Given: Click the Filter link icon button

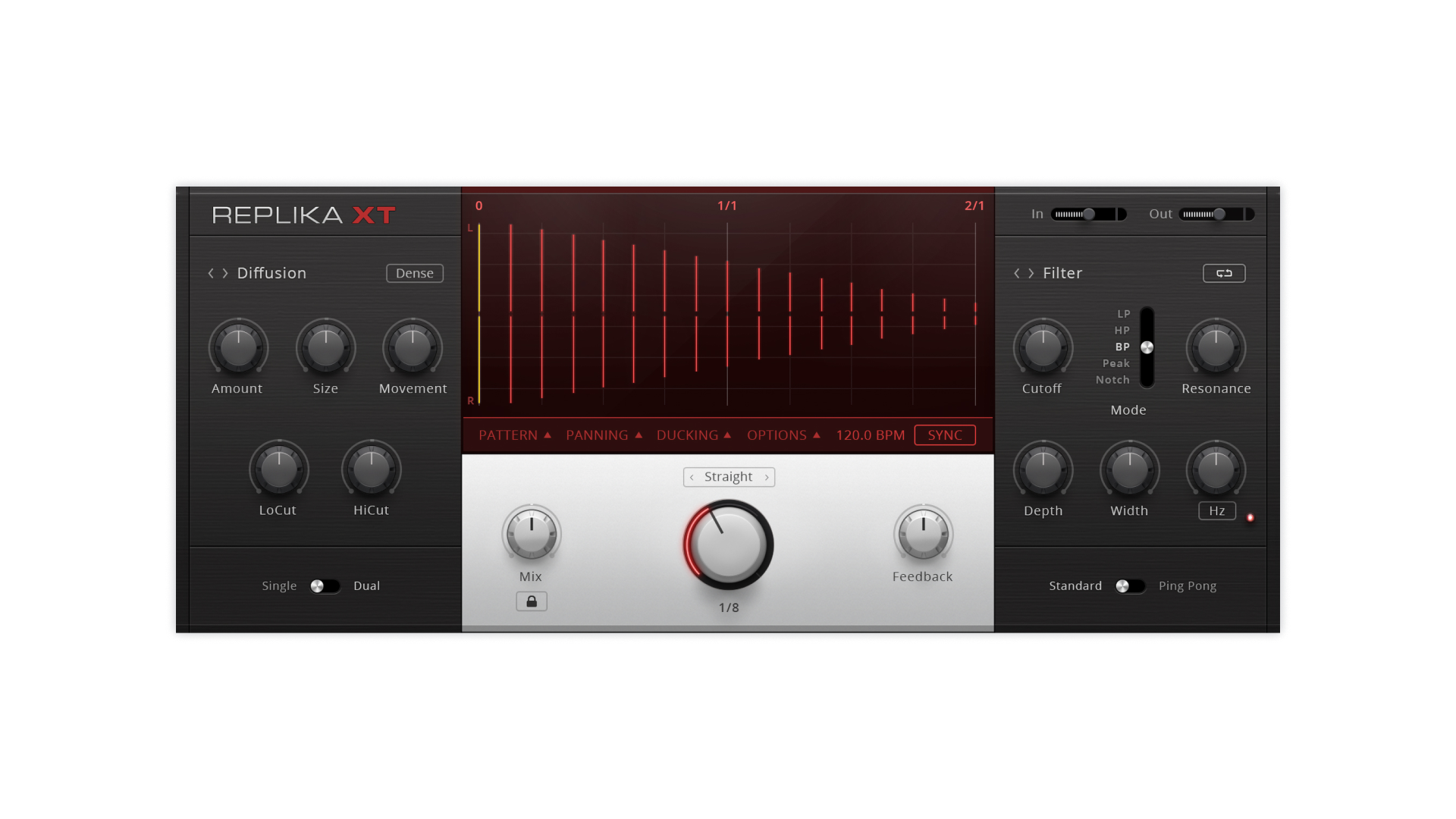Looking at the screenshot, I should click(x=1224, y=273).
